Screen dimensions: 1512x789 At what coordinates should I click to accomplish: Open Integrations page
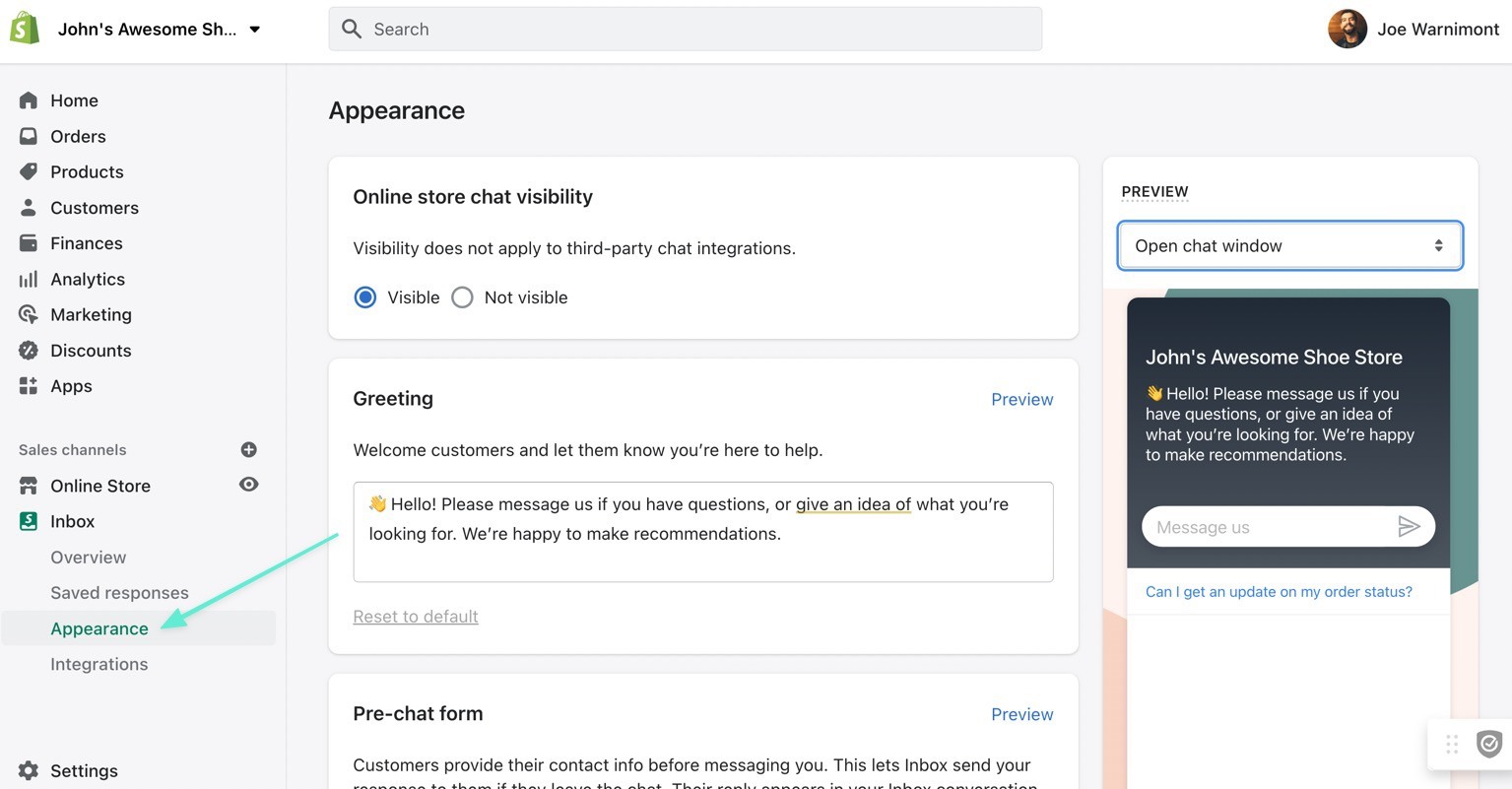pyautogui.click(x=99, y=664)
